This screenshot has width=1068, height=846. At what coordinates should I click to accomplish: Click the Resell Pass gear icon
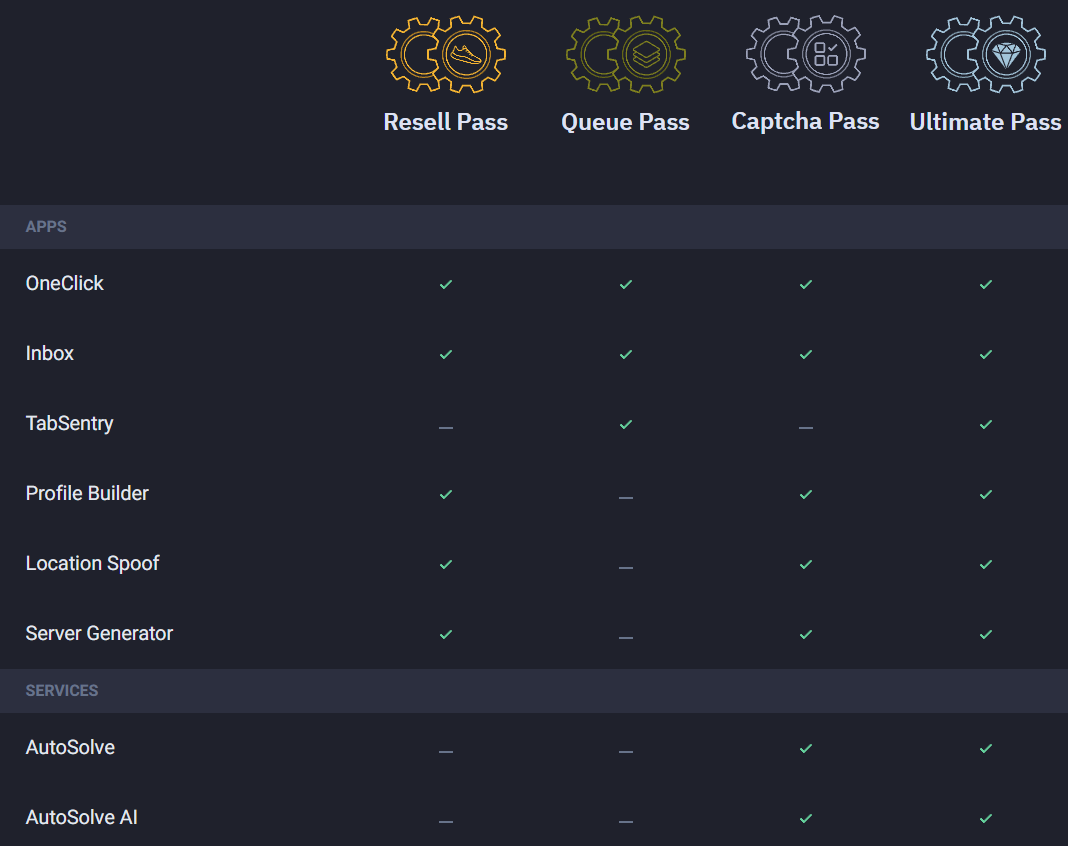[445, 54]
